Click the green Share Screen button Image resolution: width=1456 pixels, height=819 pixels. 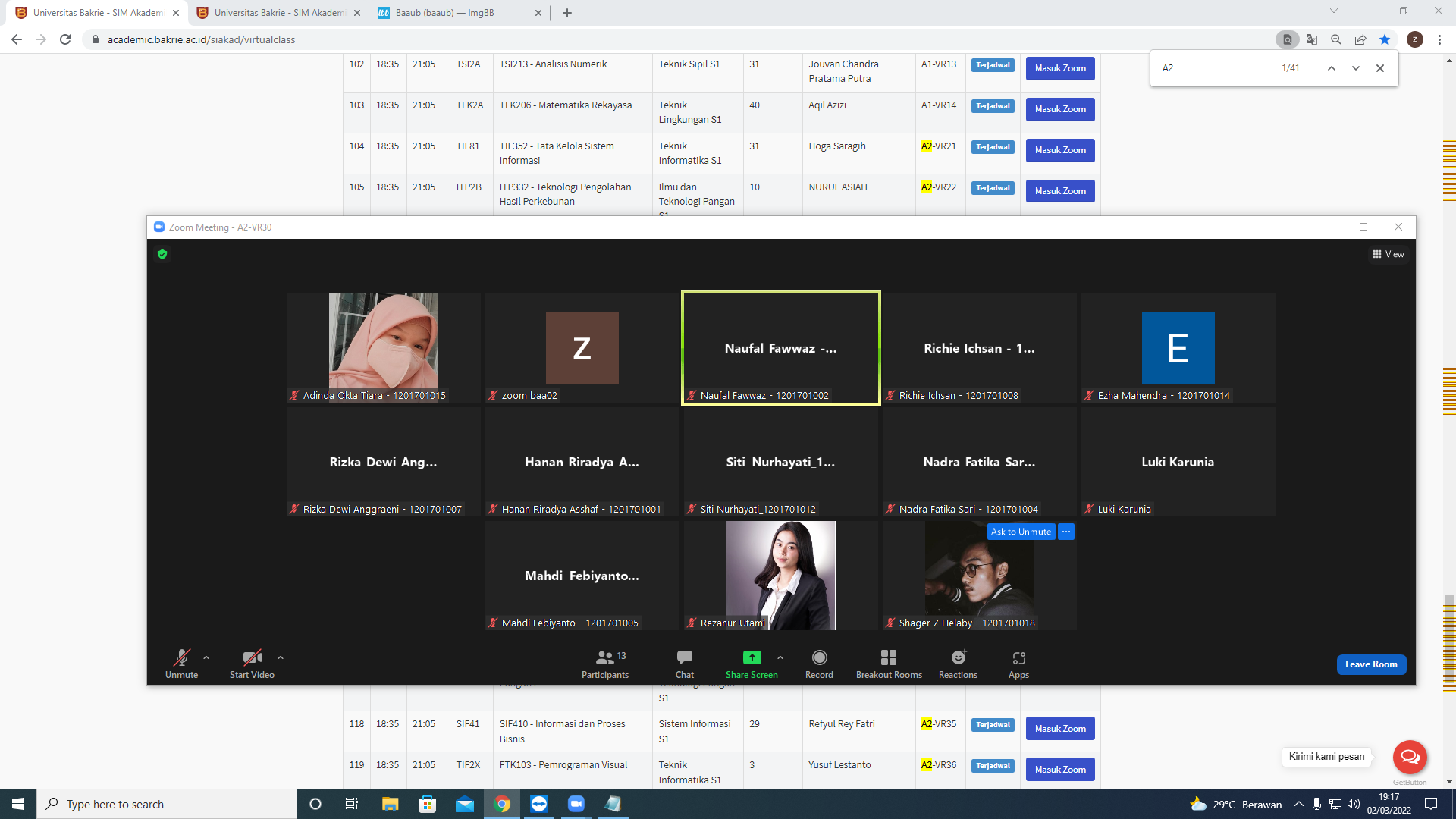(752, 664)
